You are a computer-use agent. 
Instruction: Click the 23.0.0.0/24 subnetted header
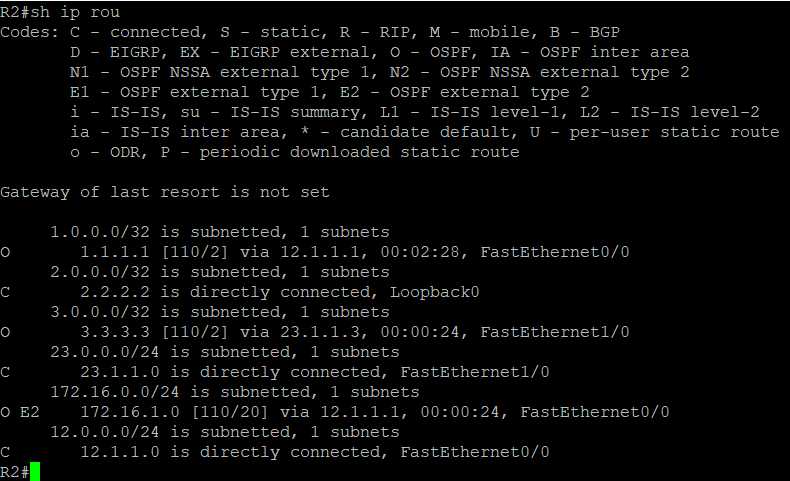point(225,352)
